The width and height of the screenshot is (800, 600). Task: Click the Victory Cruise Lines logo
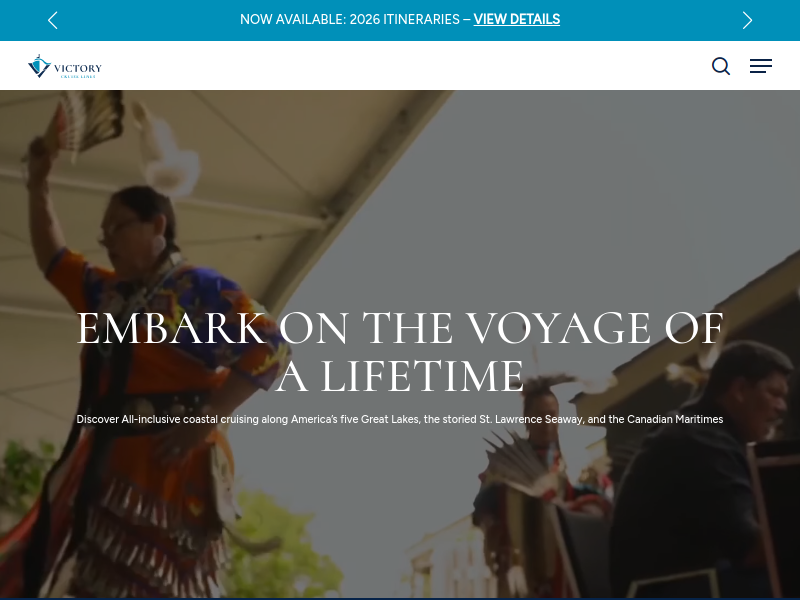(x=65, y=66)
